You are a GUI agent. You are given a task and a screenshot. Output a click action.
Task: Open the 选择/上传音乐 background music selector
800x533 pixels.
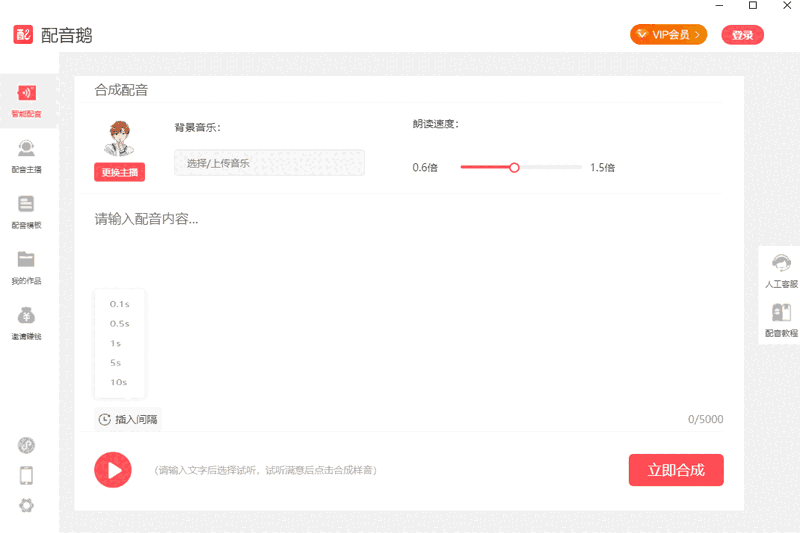point(269,163)
